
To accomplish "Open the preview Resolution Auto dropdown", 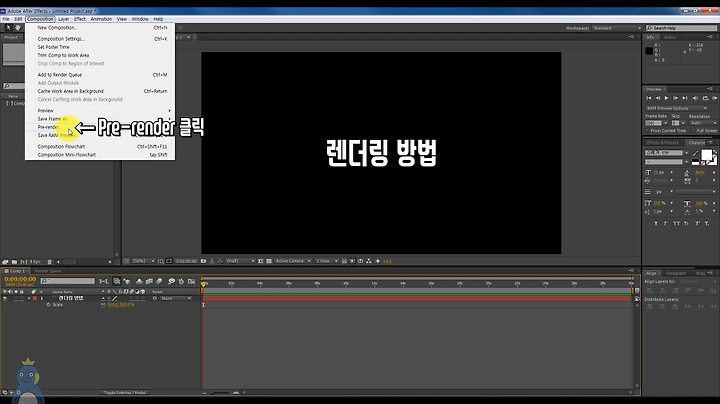I will [x=703, y=123].
